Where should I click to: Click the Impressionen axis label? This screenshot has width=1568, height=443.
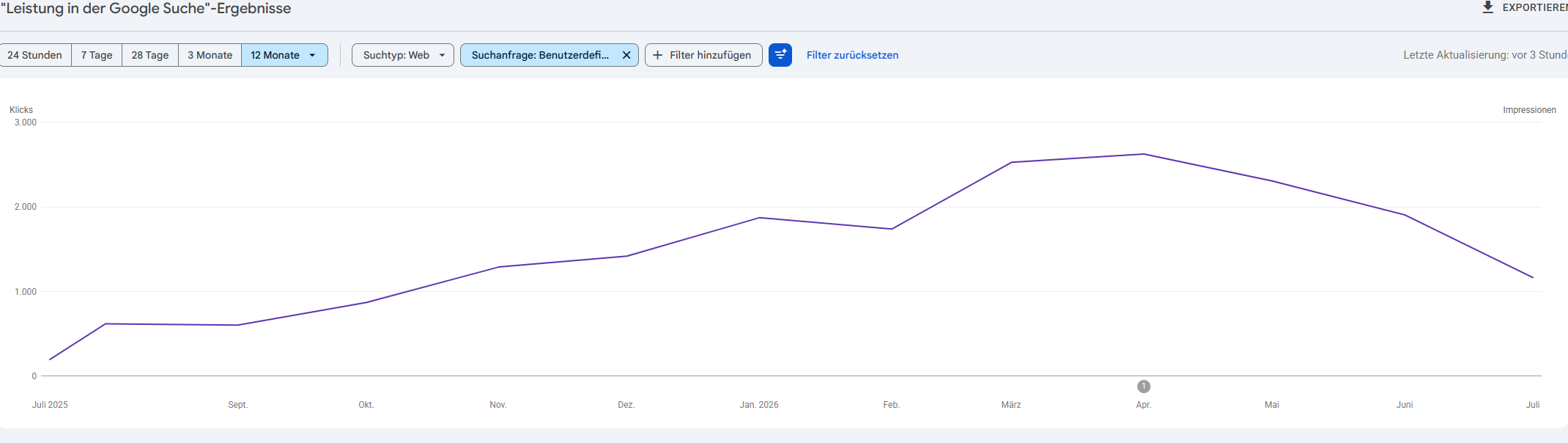click(1529, 110)
